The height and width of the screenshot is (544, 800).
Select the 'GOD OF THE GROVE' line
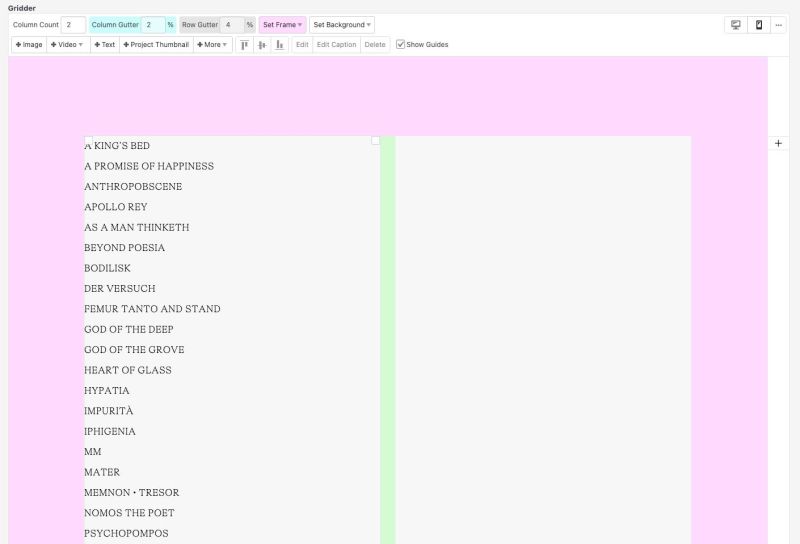[x=134, y=350]
